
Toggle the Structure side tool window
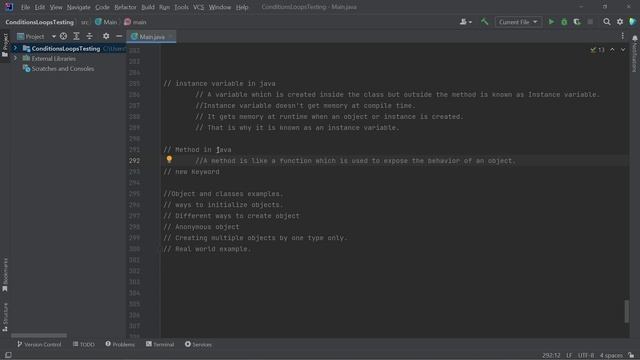coord(5,317)
